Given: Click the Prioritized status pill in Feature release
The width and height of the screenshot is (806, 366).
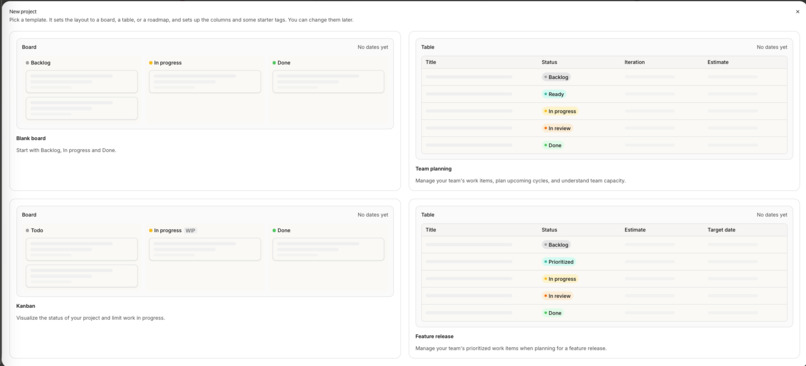Looking at the screenshot, I should click(559, 262).
